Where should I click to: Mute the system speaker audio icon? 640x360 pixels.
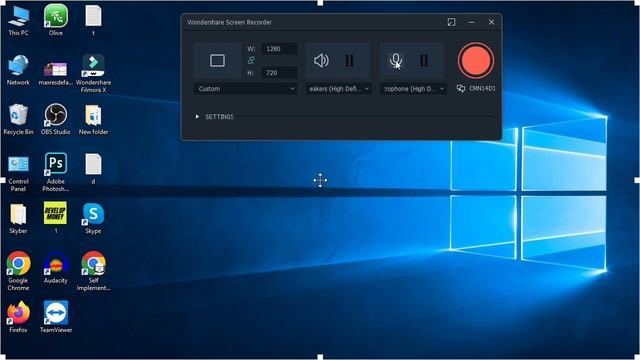point(321,61)
